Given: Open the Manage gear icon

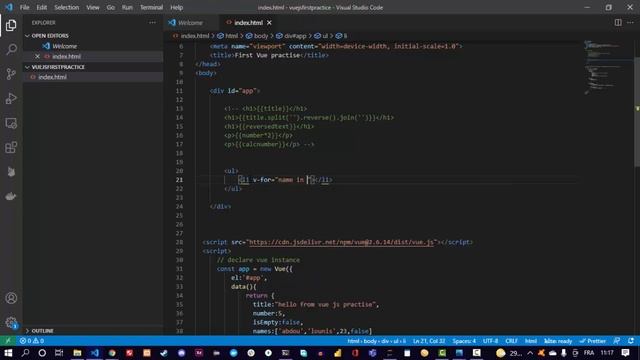Looking at the screenshot, I should (x=11, y=322).
